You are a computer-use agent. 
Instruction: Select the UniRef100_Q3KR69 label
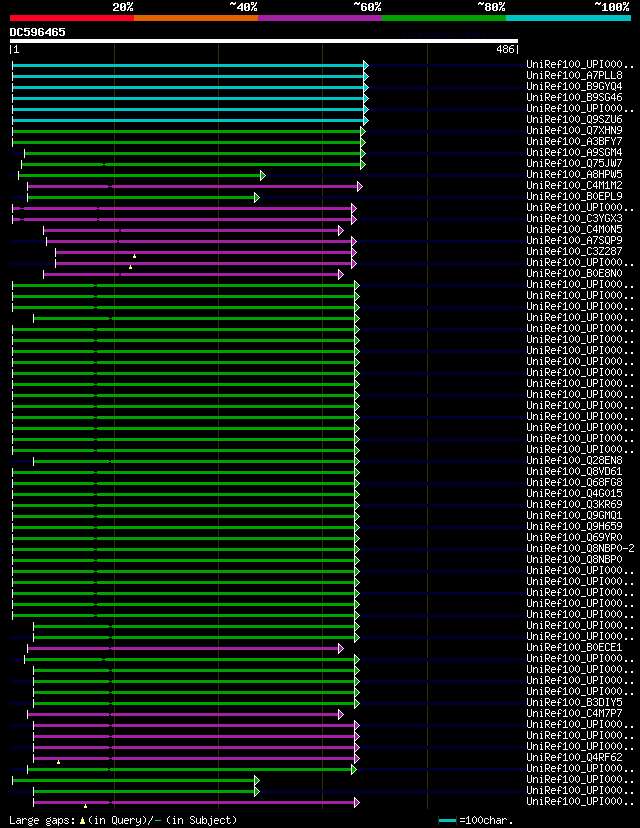[574, 504]
